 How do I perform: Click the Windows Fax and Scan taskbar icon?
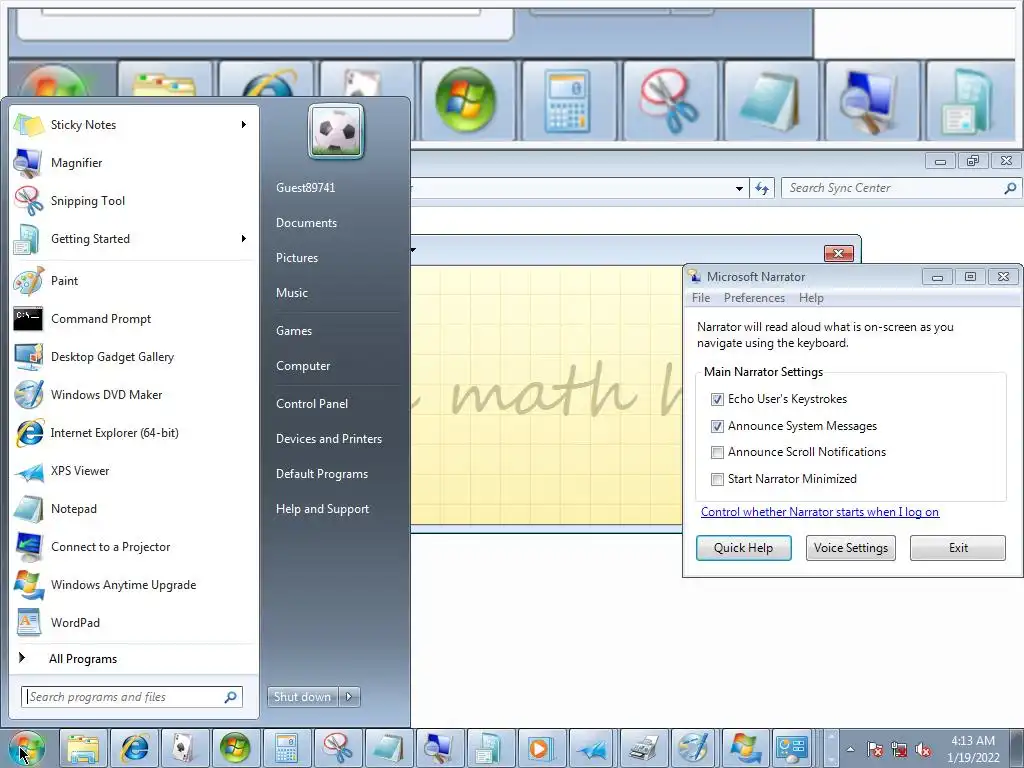(643, 748)
